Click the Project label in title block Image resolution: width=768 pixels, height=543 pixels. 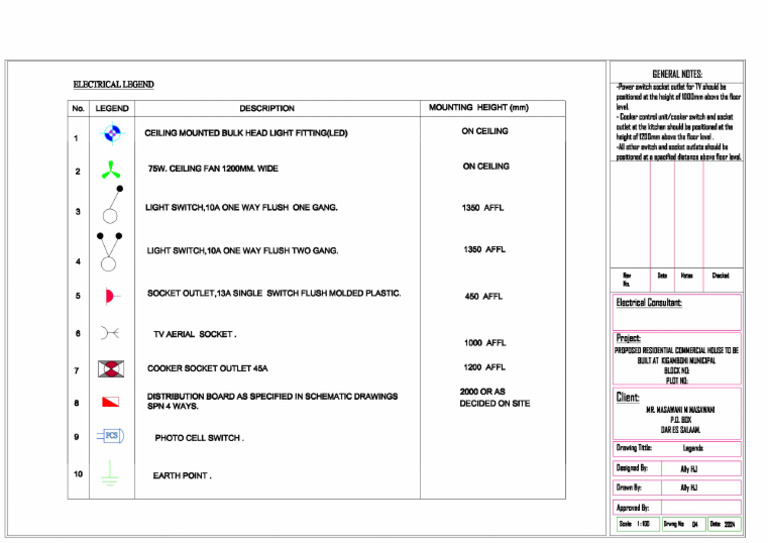pyautogui.click(x=628, y=338)
